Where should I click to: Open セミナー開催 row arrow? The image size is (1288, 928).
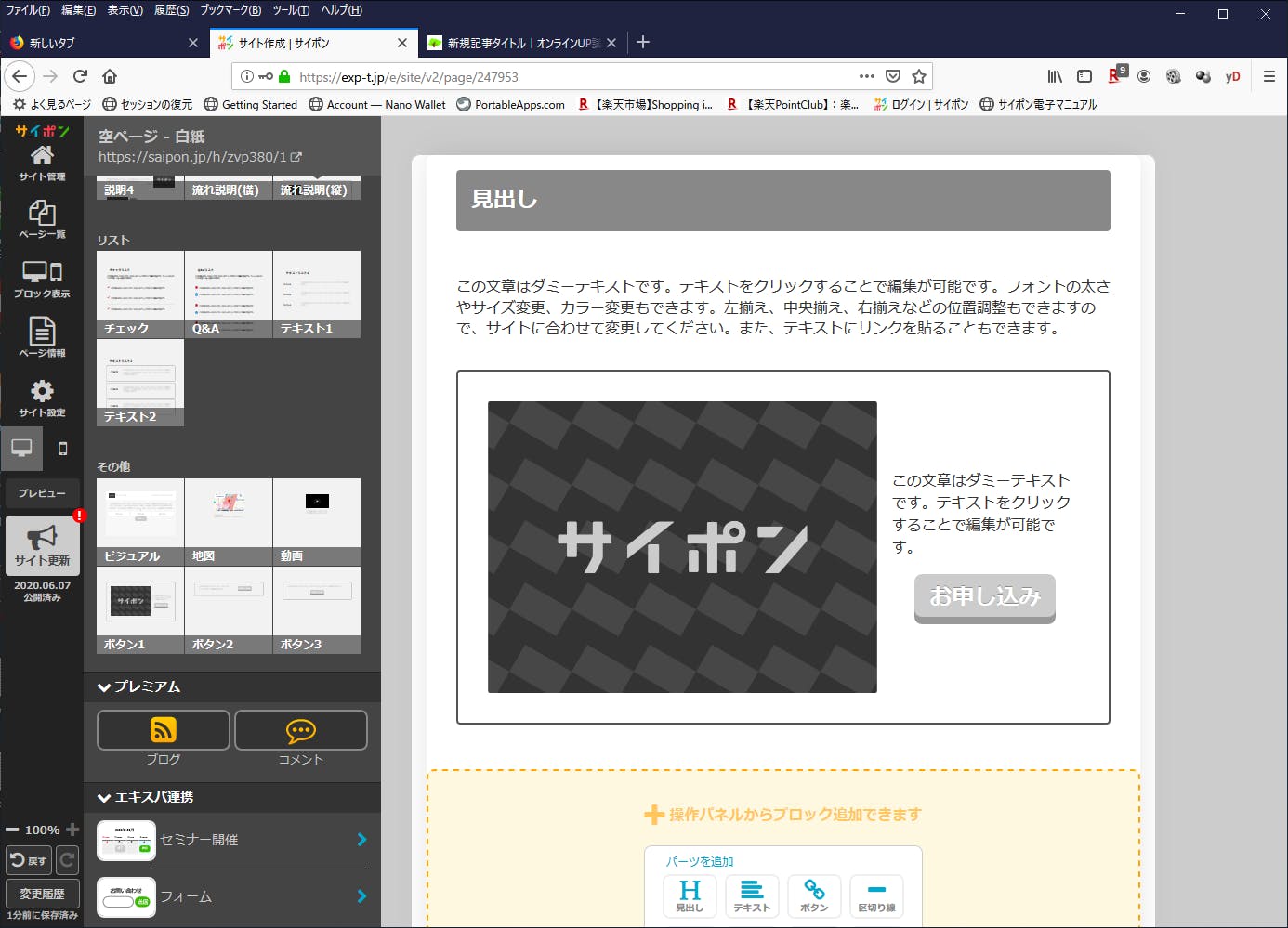tap(361, 840)
